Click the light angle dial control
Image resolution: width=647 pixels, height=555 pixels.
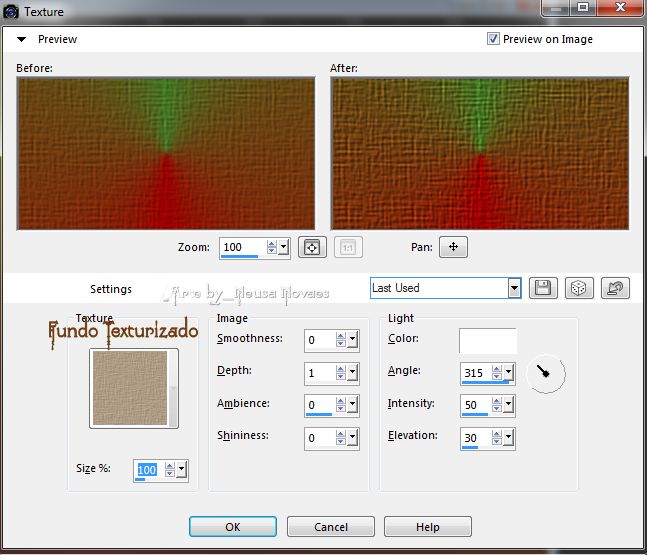click(545, 374)
